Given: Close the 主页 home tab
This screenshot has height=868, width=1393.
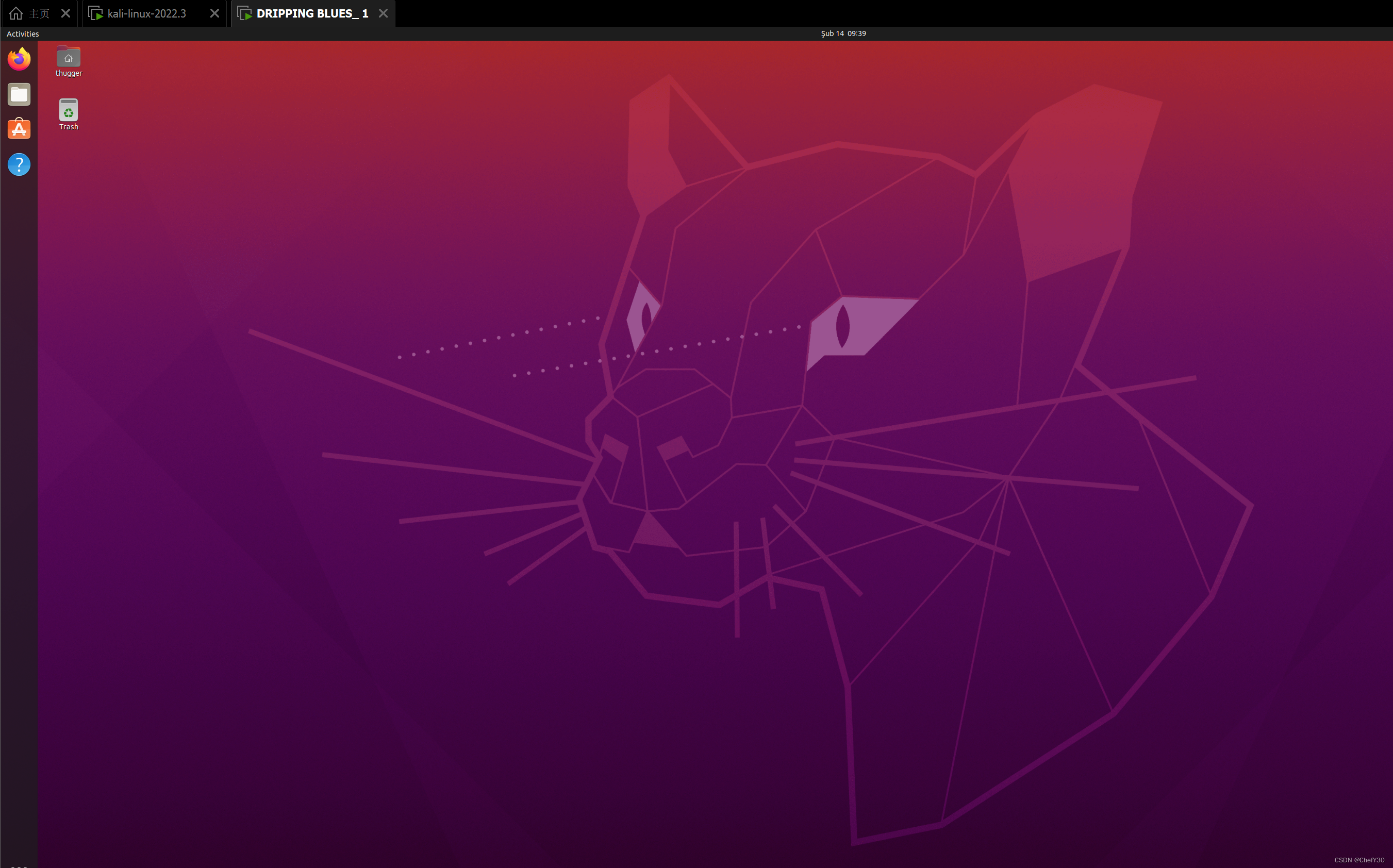Looking at the screenshot, I should tap(66, 13).
